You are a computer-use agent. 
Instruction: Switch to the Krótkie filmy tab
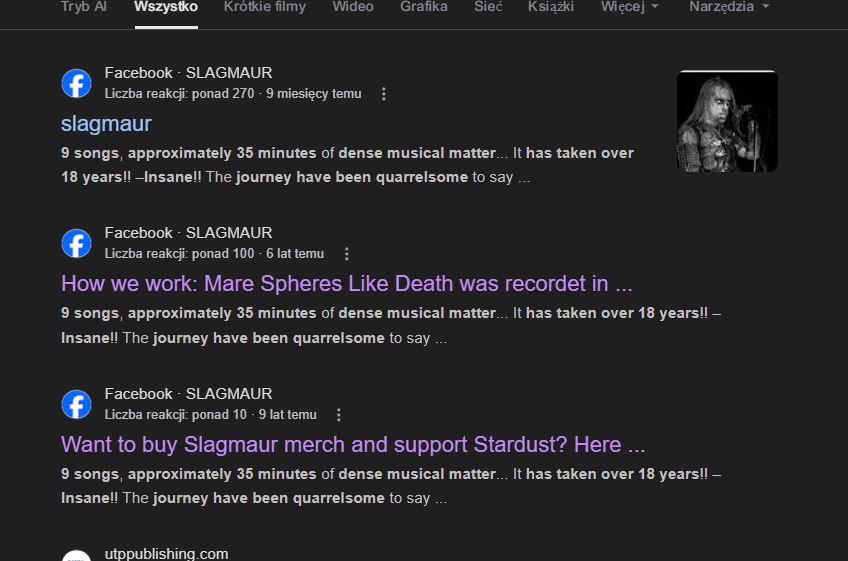(265, 7)
